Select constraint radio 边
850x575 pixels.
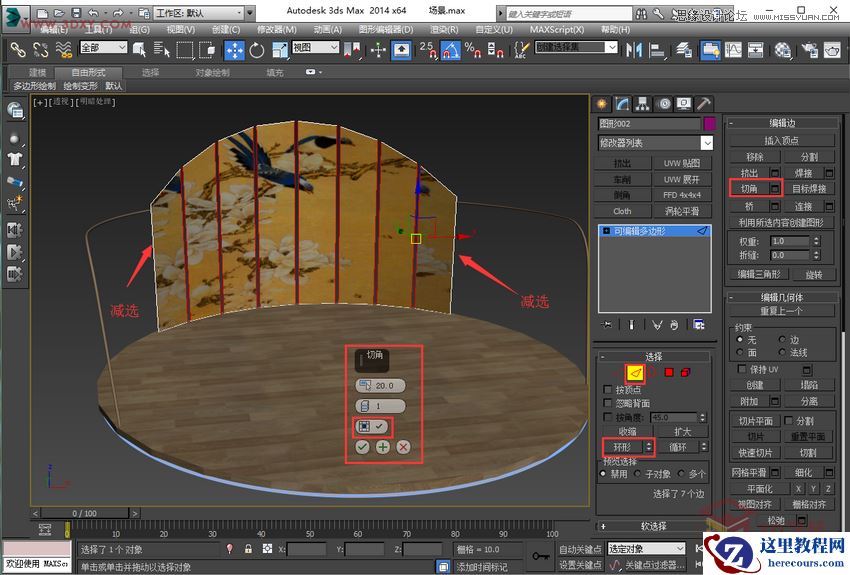pos(782,339)
